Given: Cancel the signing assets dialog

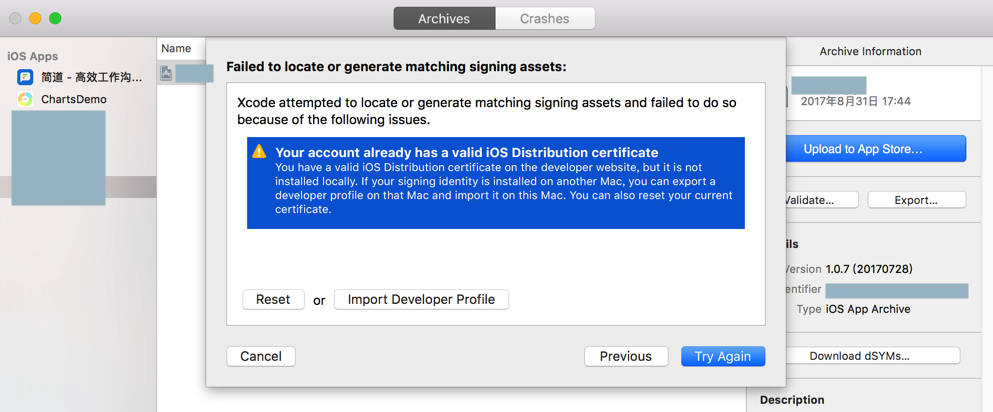Looking at the screenshot, I should coord(261,356).
